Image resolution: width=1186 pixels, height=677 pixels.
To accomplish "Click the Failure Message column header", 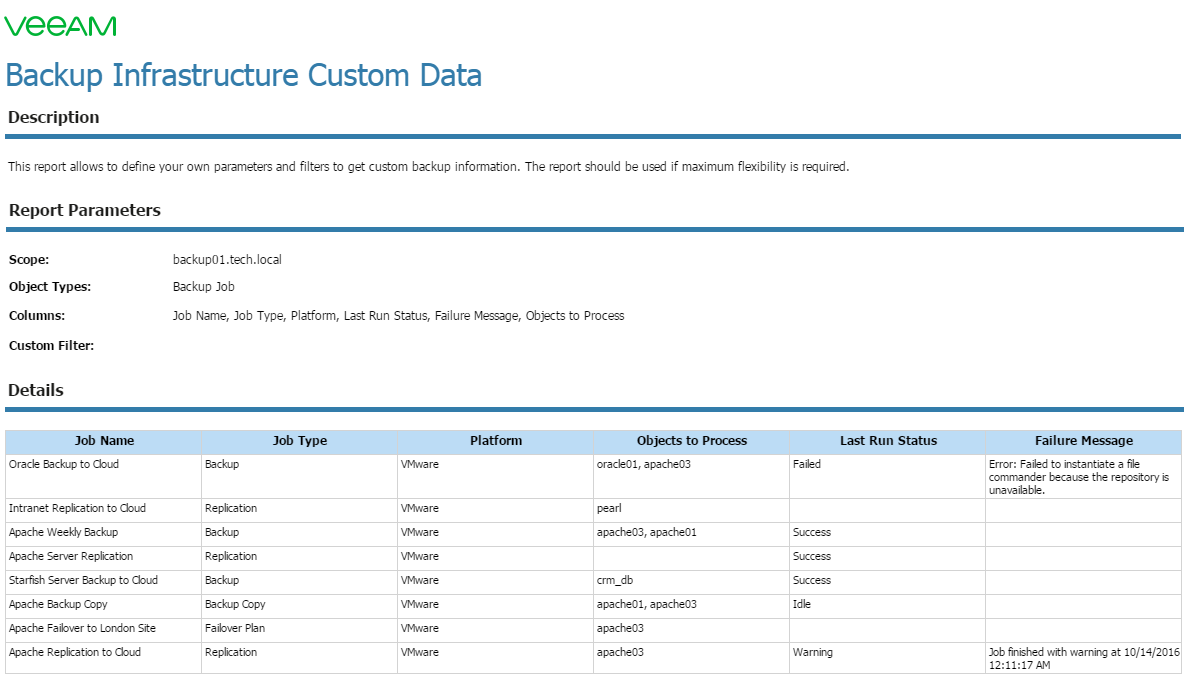I will [x=1084, y=441].
